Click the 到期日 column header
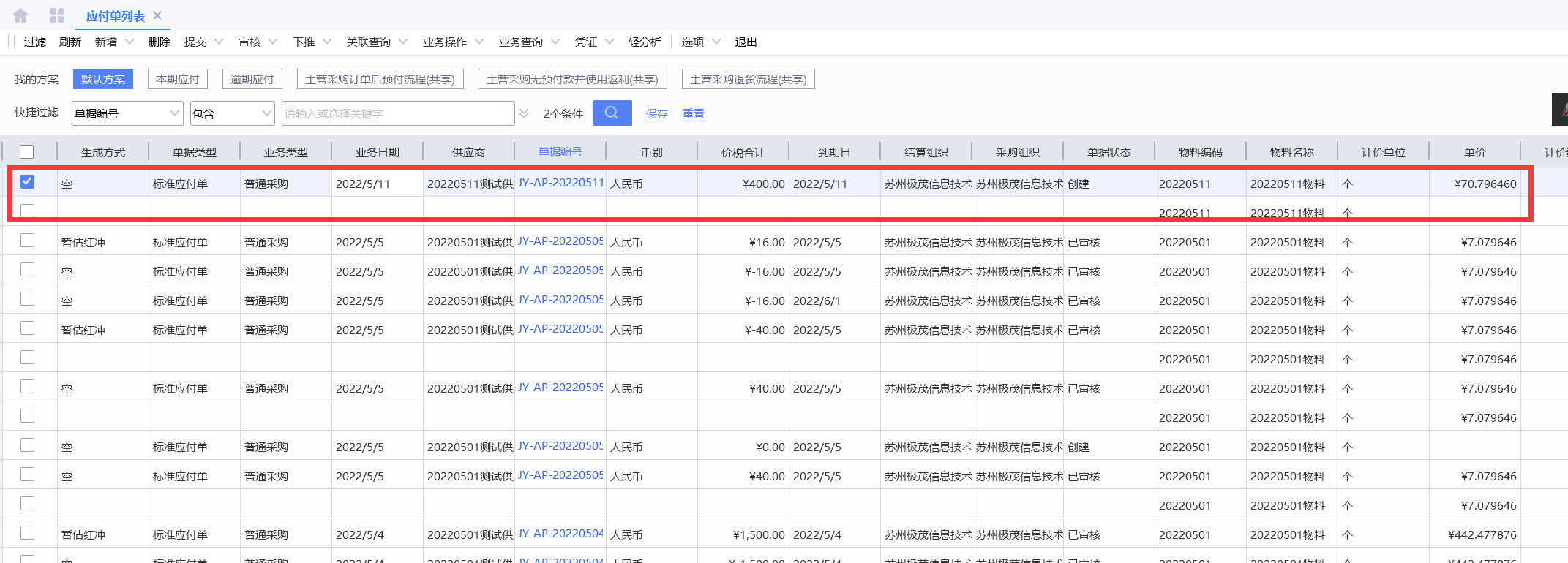This screenshot has height=563, width=1568. tap(835, 152)
